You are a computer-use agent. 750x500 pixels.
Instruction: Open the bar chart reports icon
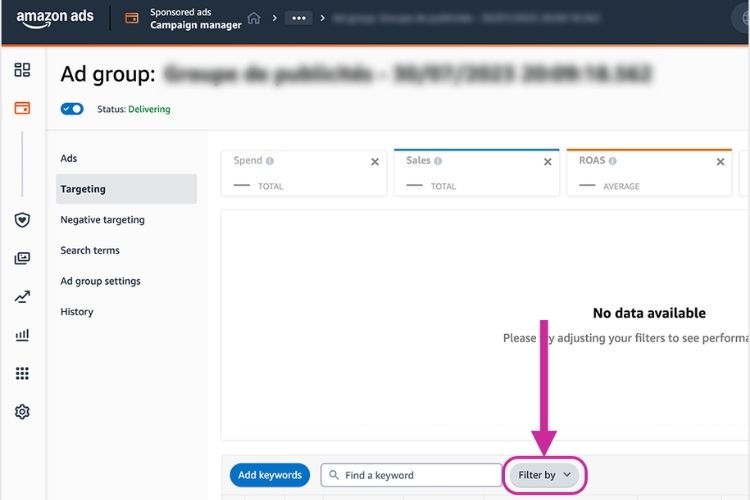pyautogui.click(x=22, y=335)
